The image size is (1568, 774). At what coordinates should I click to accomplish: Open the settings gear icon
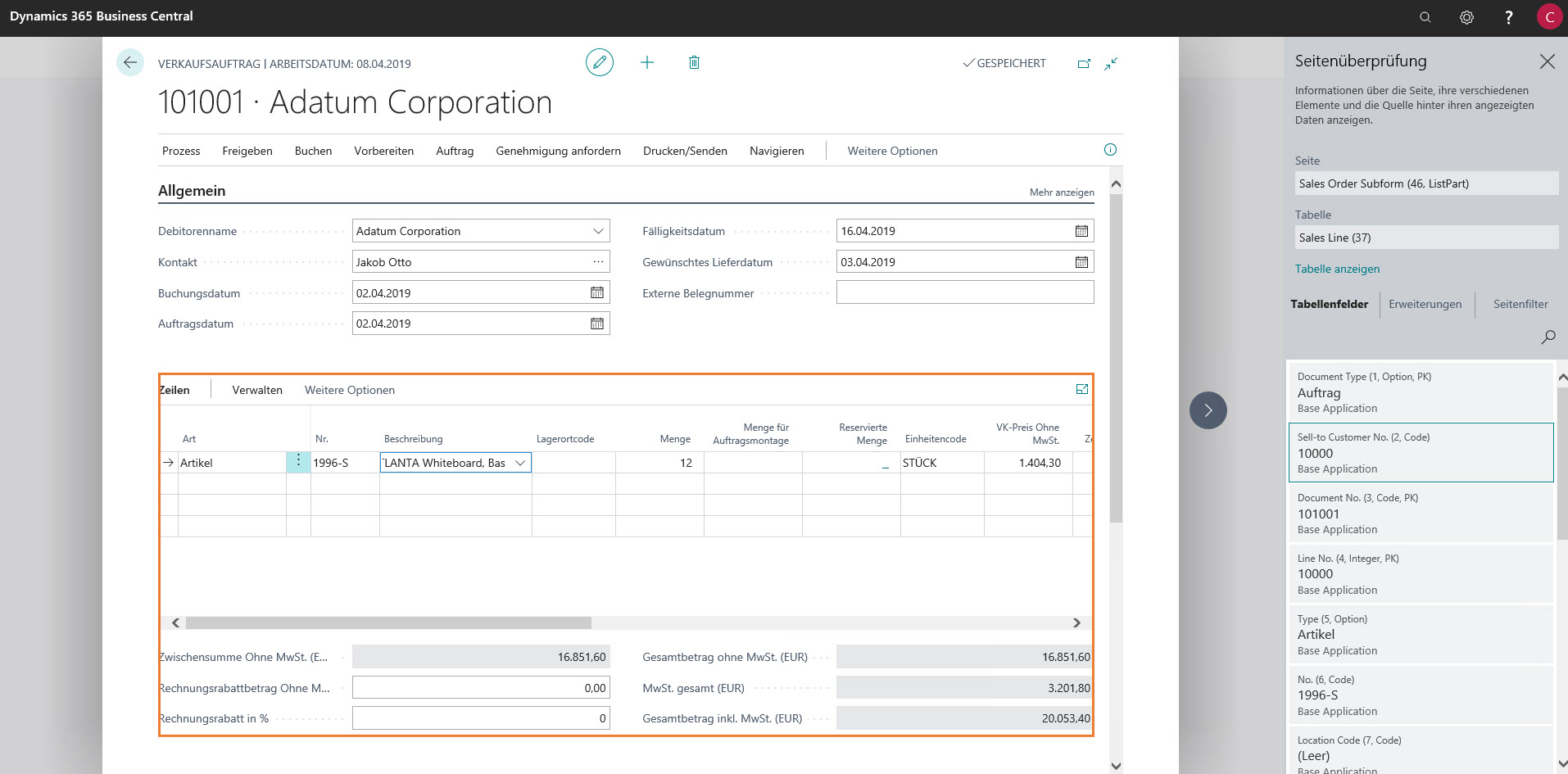(1466, 17)
